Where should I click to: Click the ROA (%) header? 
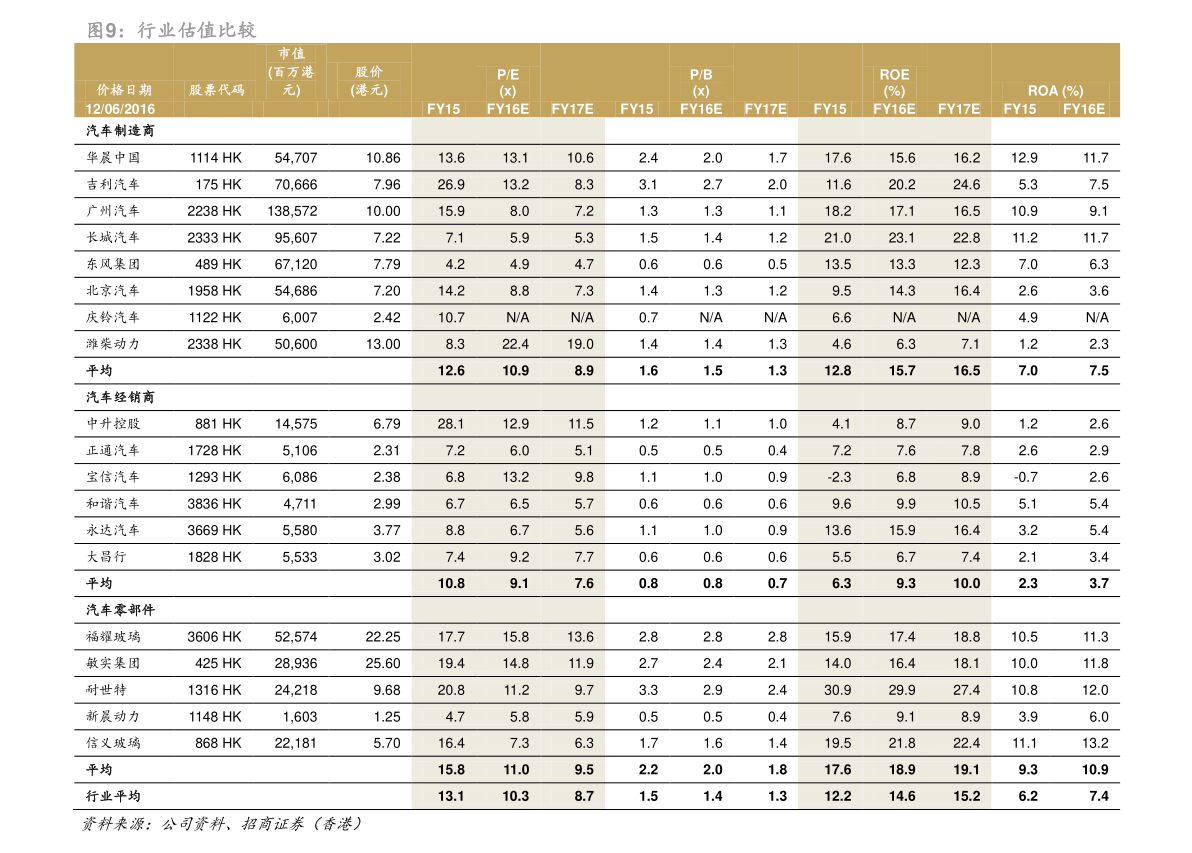(x=1055, y=90)
